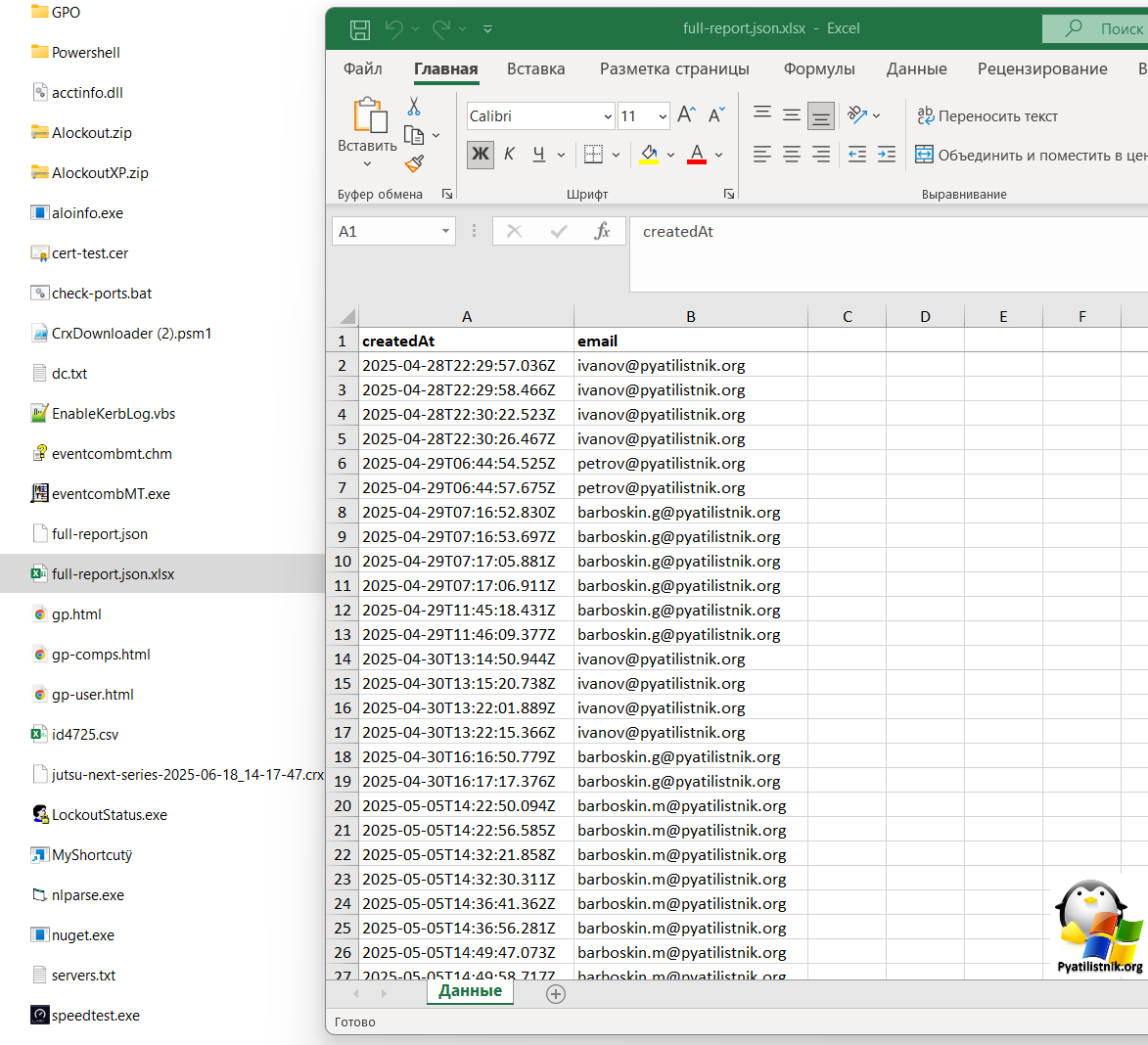The height and width of the screenshot is (1045, 1148).
Task: Click Объединить и поместить в центре button
Action: [x=1031, y=155]
